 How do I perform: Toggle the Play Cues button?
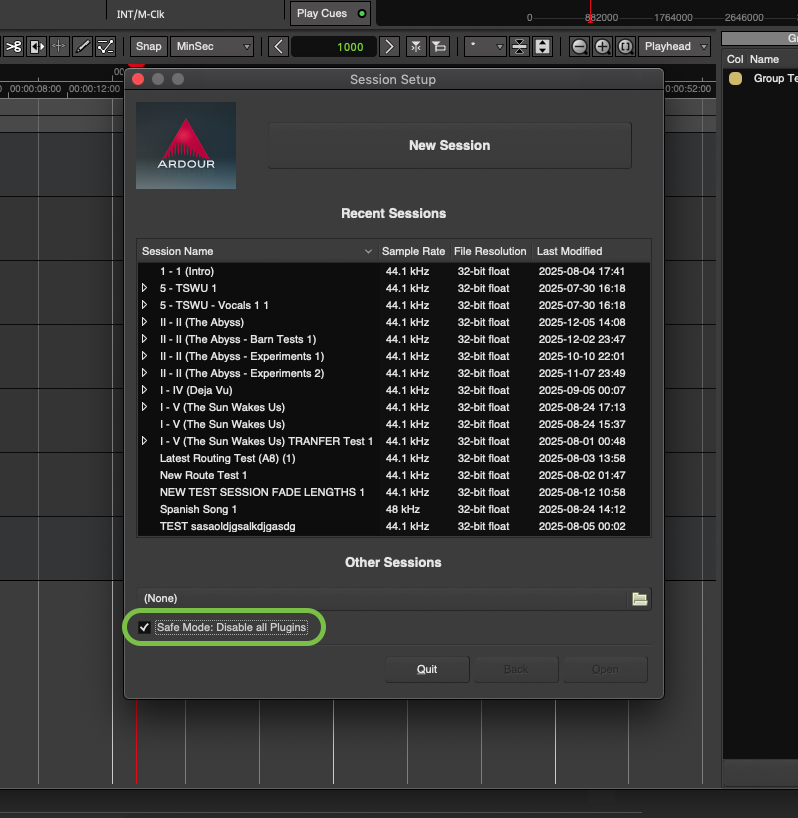[x=330, y=13]
